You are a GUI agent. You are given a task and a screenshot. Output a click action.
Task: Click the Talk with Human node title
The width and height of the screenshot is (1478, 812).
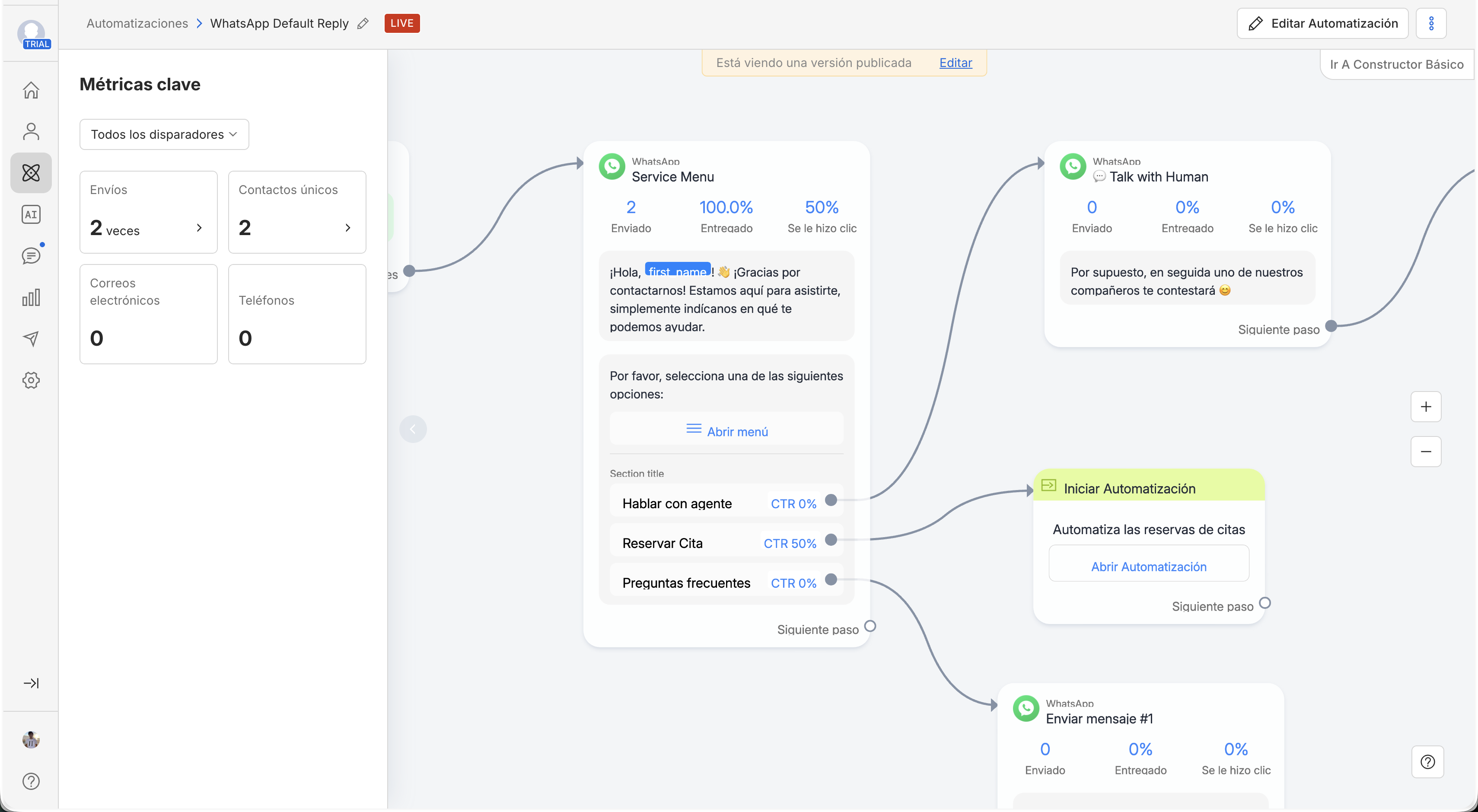pos(1150,177)
